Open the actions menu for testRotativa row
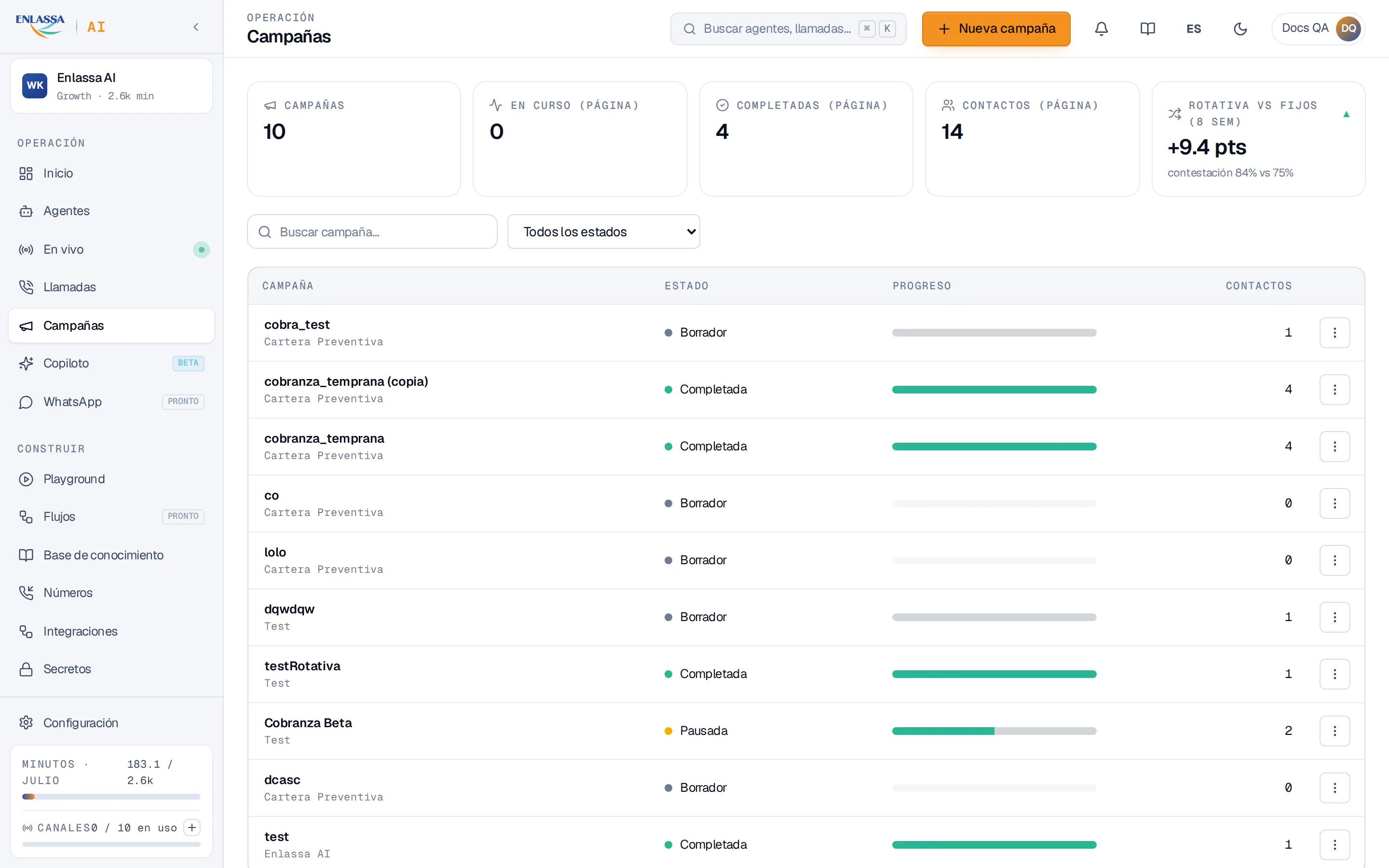Viewport: 1389px width, 868px height. [x=1335, y=674]
